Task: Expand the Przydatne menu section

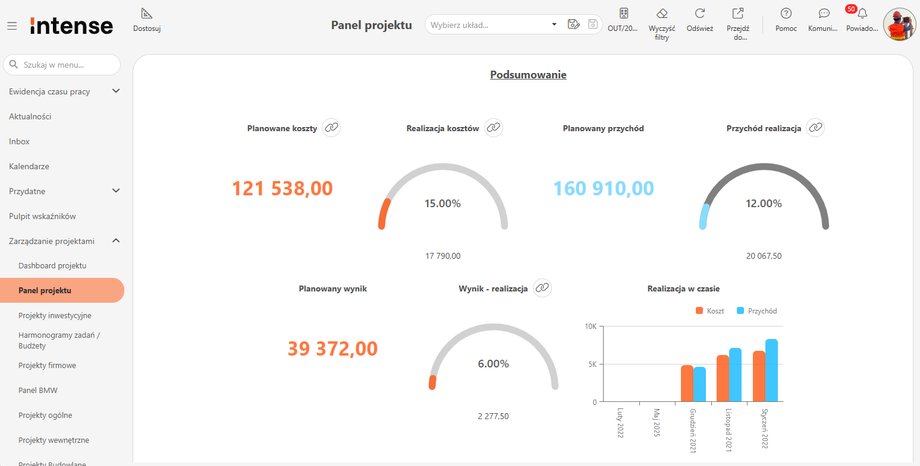Action: (x=116, y=190)
